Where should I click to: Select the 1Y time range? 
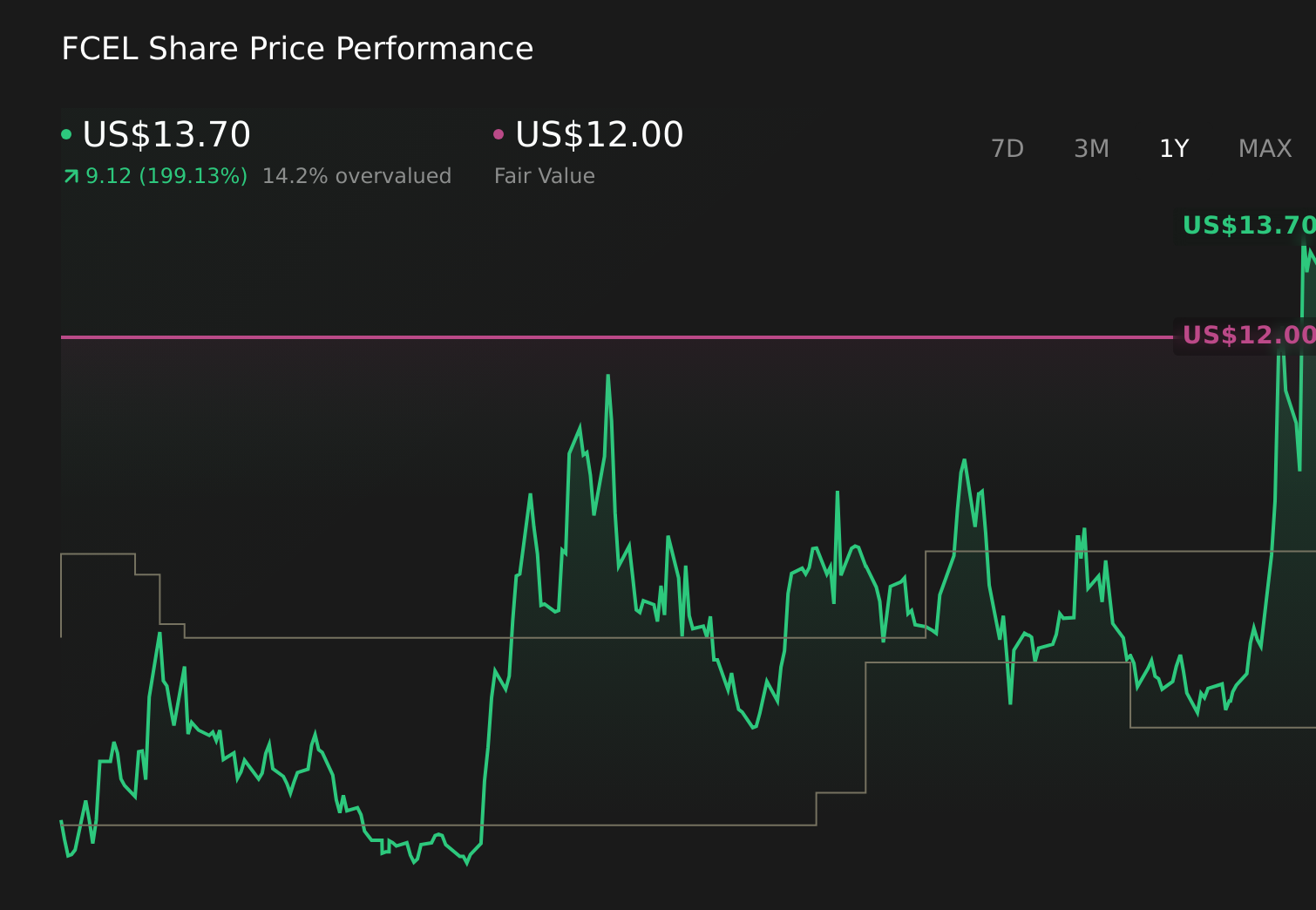click(x=1174, y=149)
